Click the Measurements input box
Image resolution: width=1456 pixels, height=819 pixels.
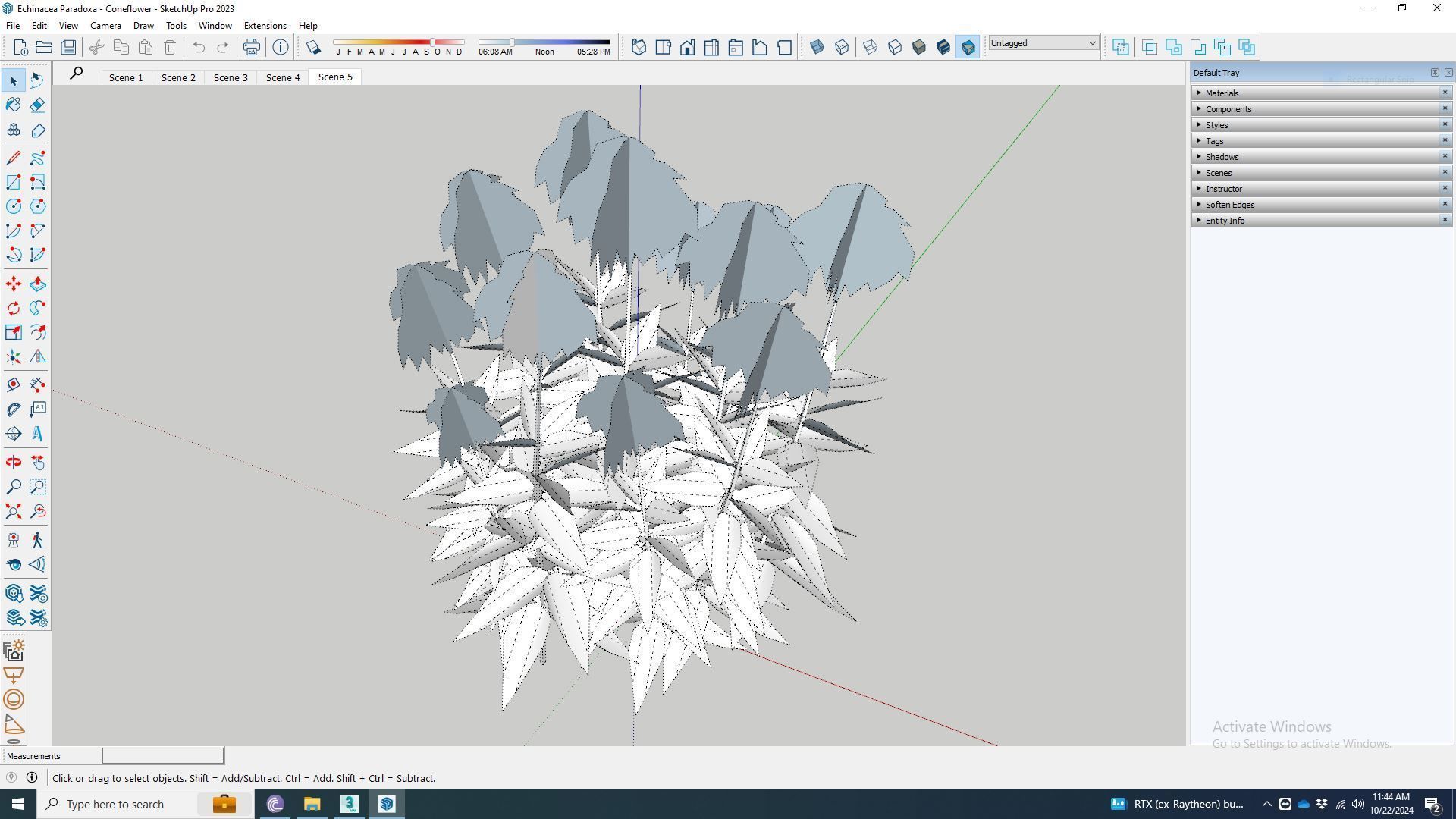coord(163,756)
